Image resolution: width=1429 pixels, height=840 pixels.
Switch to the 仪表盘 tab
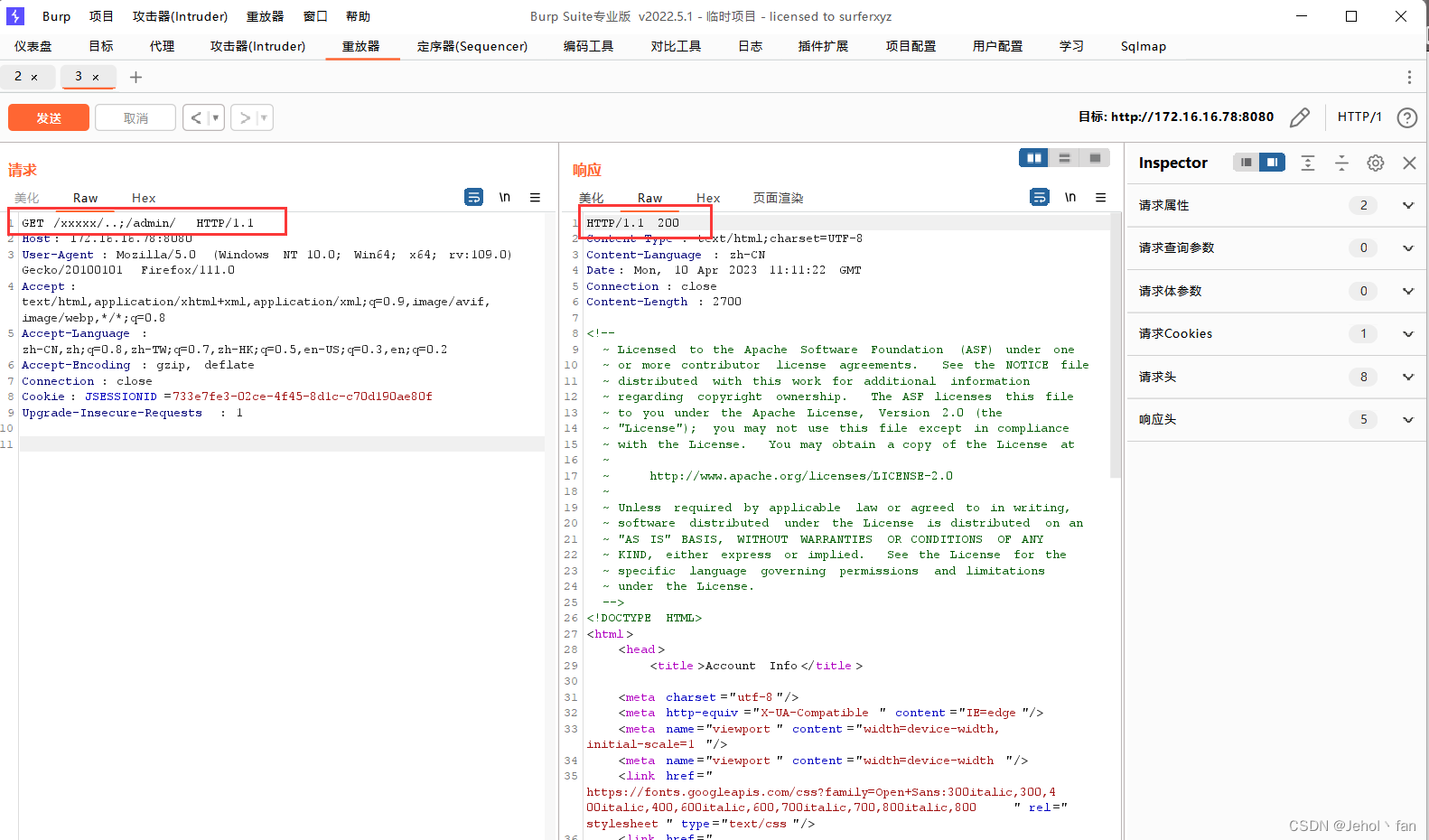[x=33, y=46]
